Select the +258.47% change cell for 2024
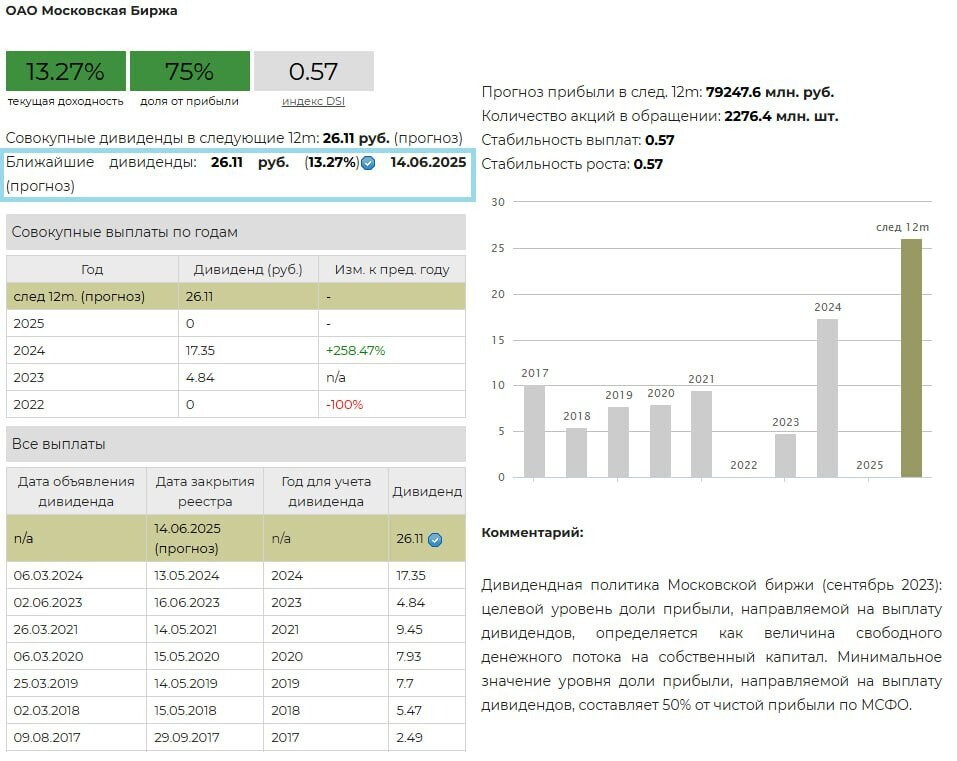The image size is (957, 761). tap(355, 351)
